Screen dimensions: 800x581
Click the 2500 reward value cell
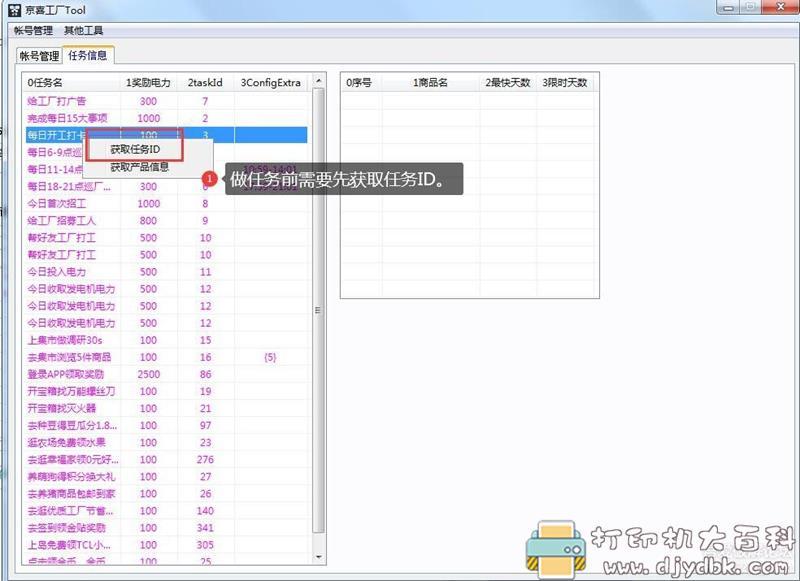click(x=148, y=374)
